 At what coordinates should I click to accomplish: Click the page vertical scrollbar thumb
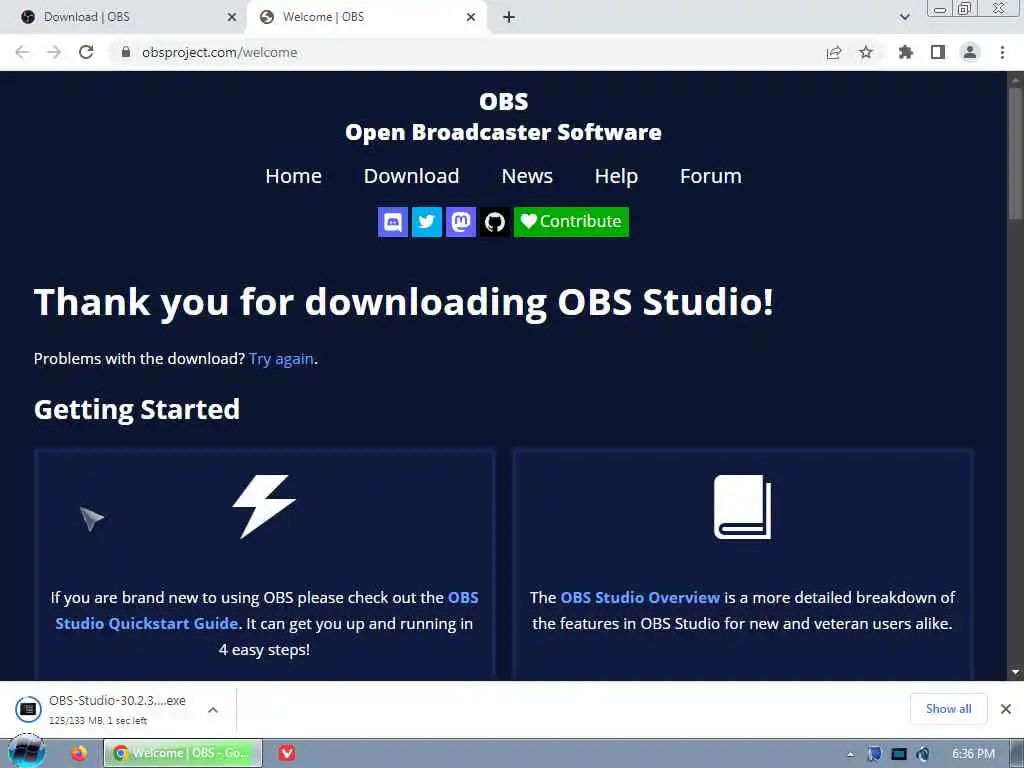point(1015,153)
